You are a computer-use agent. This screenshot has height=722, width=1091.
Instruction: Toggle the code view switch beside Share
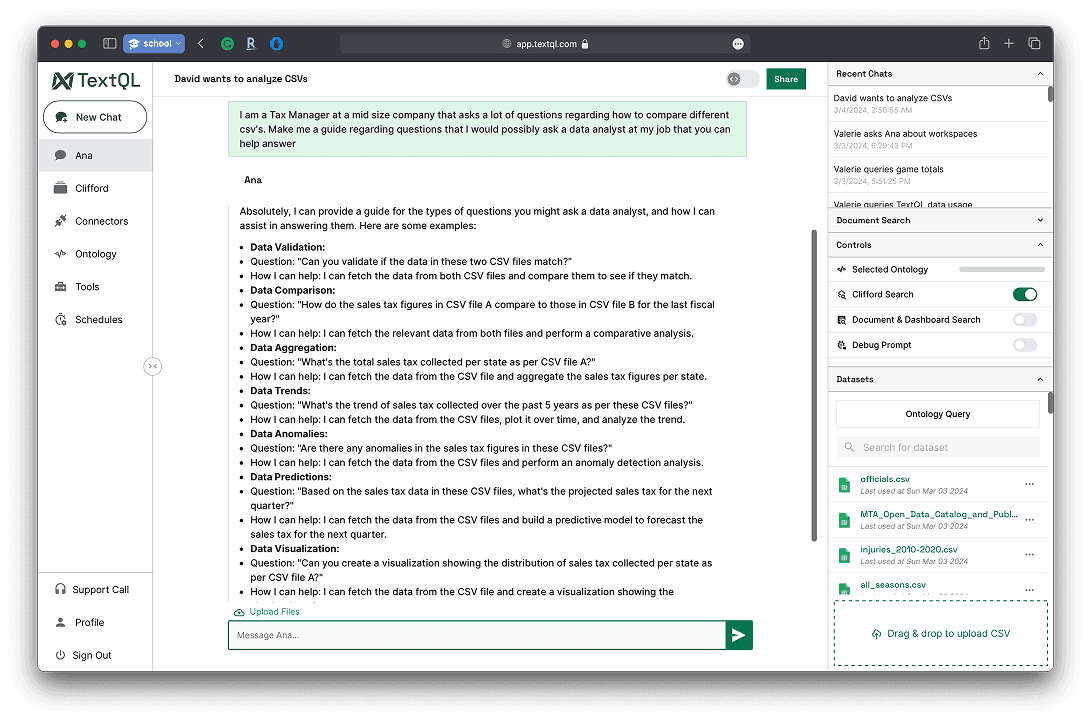point(742,79)
